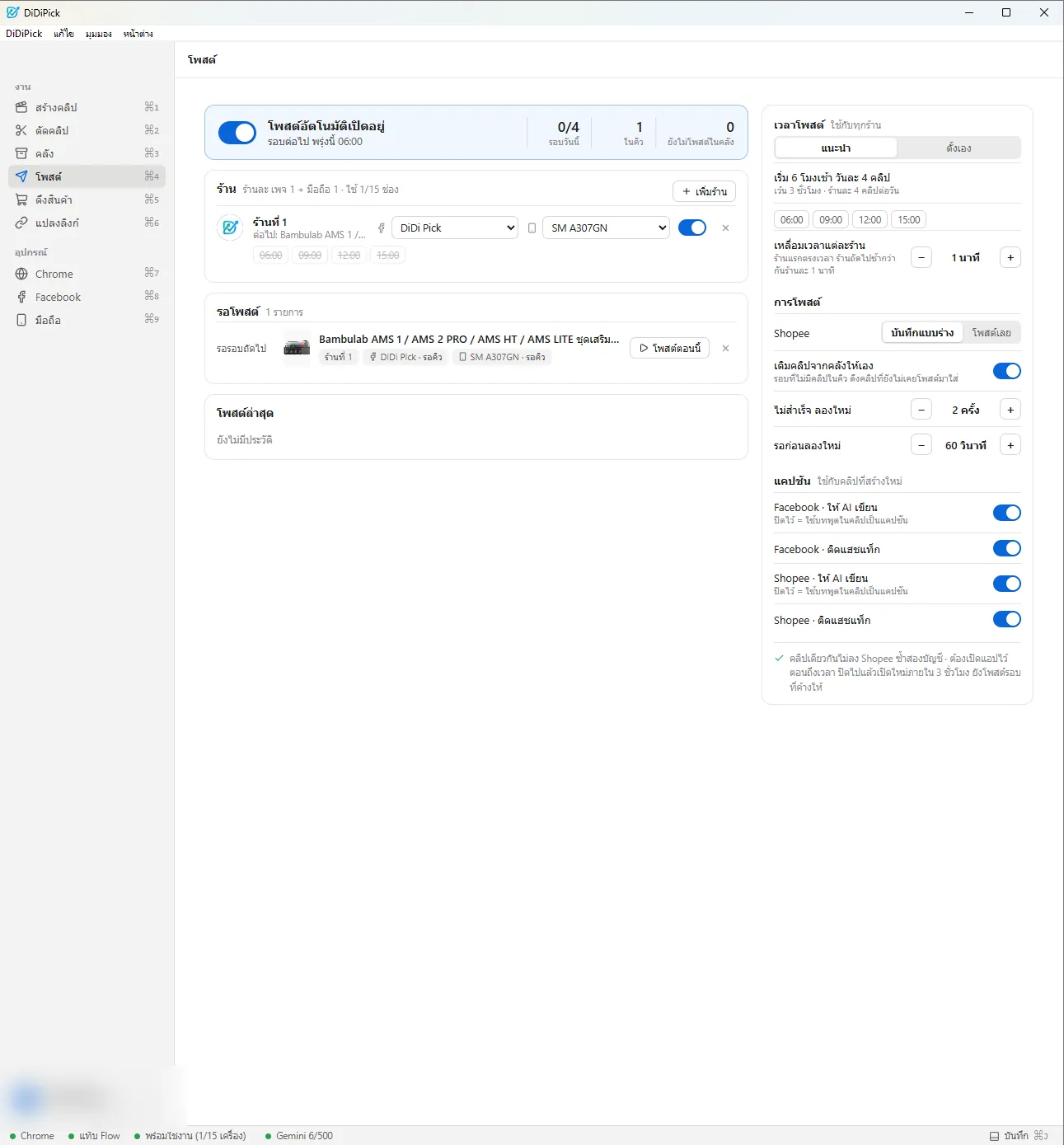
Task: Open the ตัดคลิป scissors sidebar item
Action: click(x=87, y=130)
